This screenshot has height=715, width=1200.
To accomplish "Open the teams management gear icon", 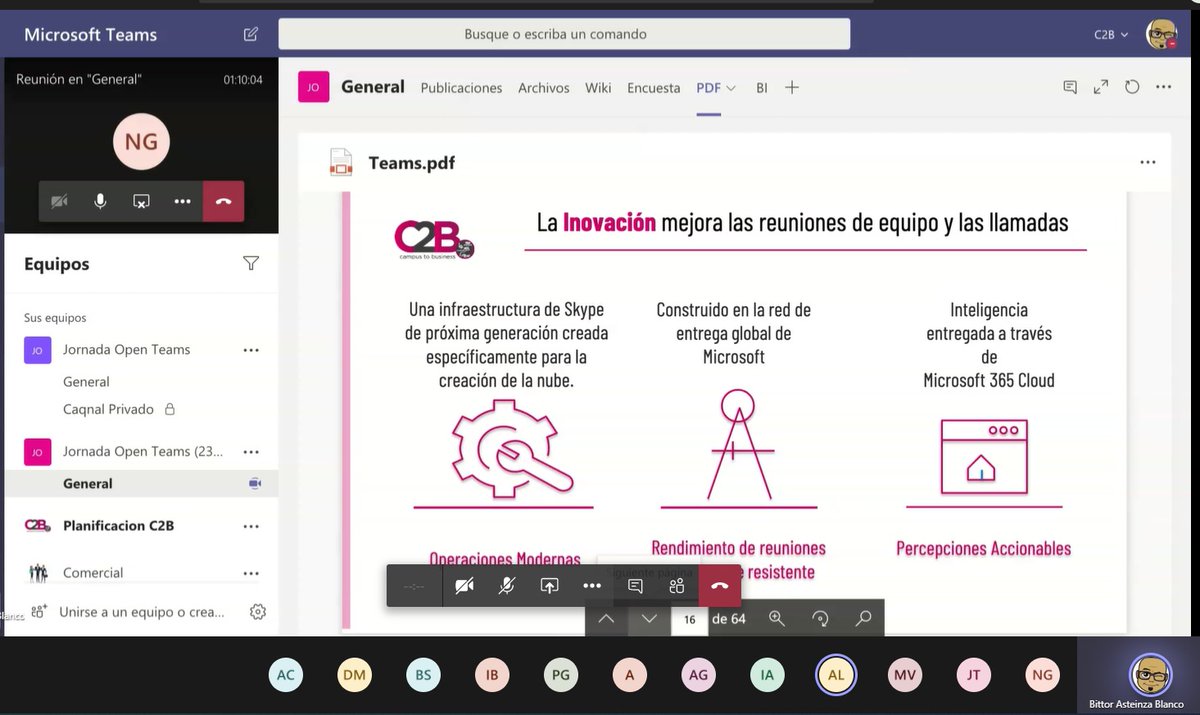I will [x=257, y=612].
